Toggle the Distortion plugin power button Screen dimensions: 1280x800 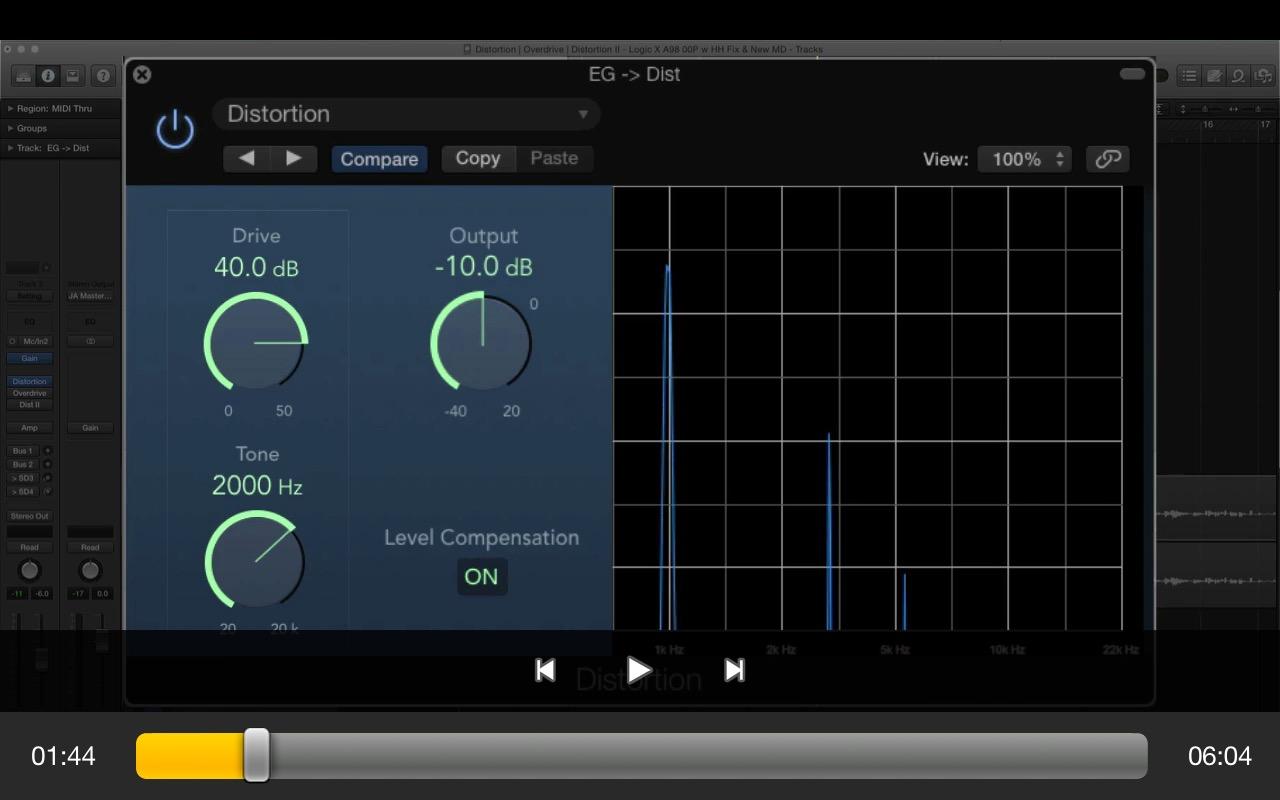click(x=175, y=130)
